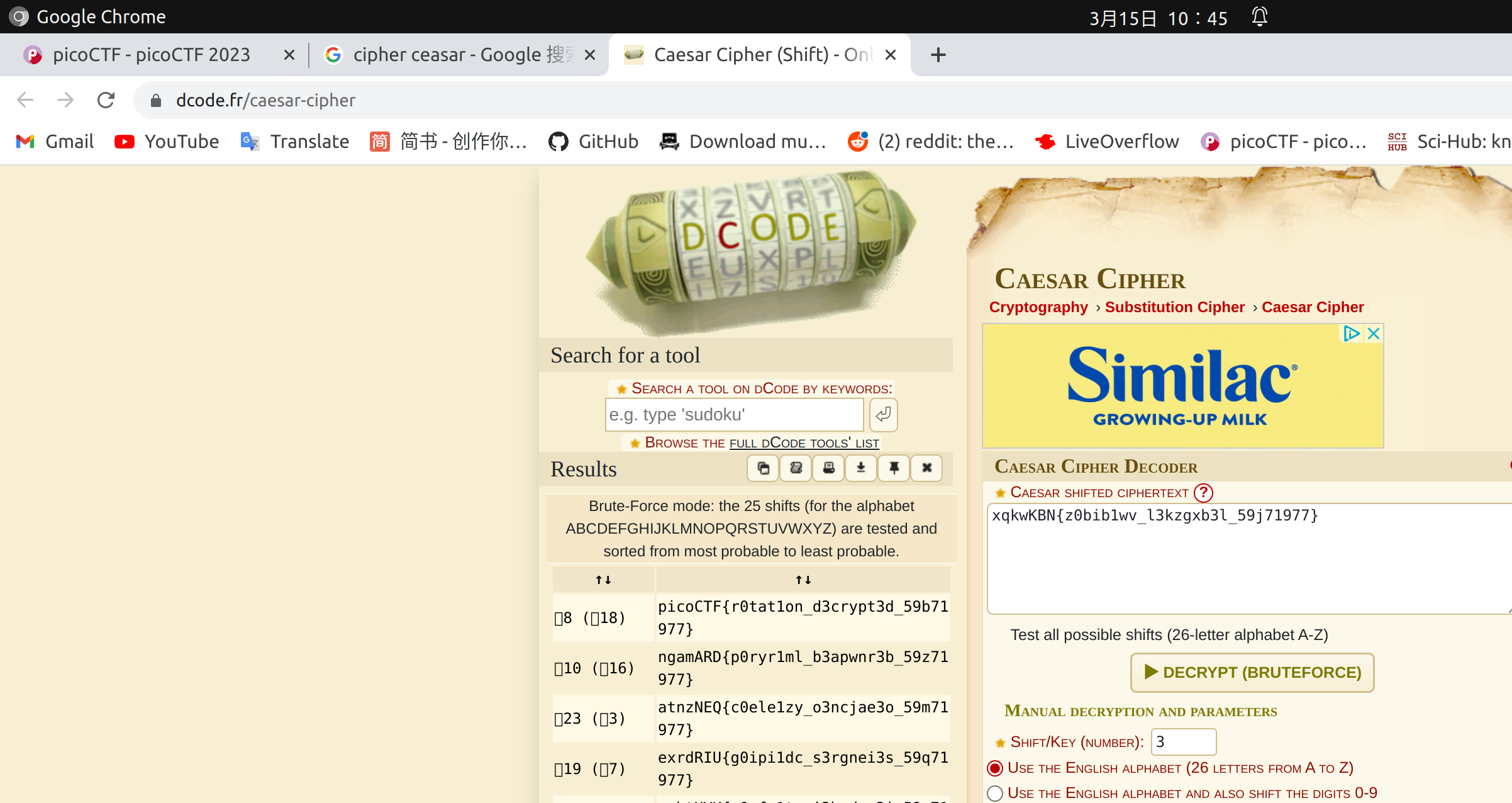Download the results
The image size is (1512, 803).
point(861,468)
